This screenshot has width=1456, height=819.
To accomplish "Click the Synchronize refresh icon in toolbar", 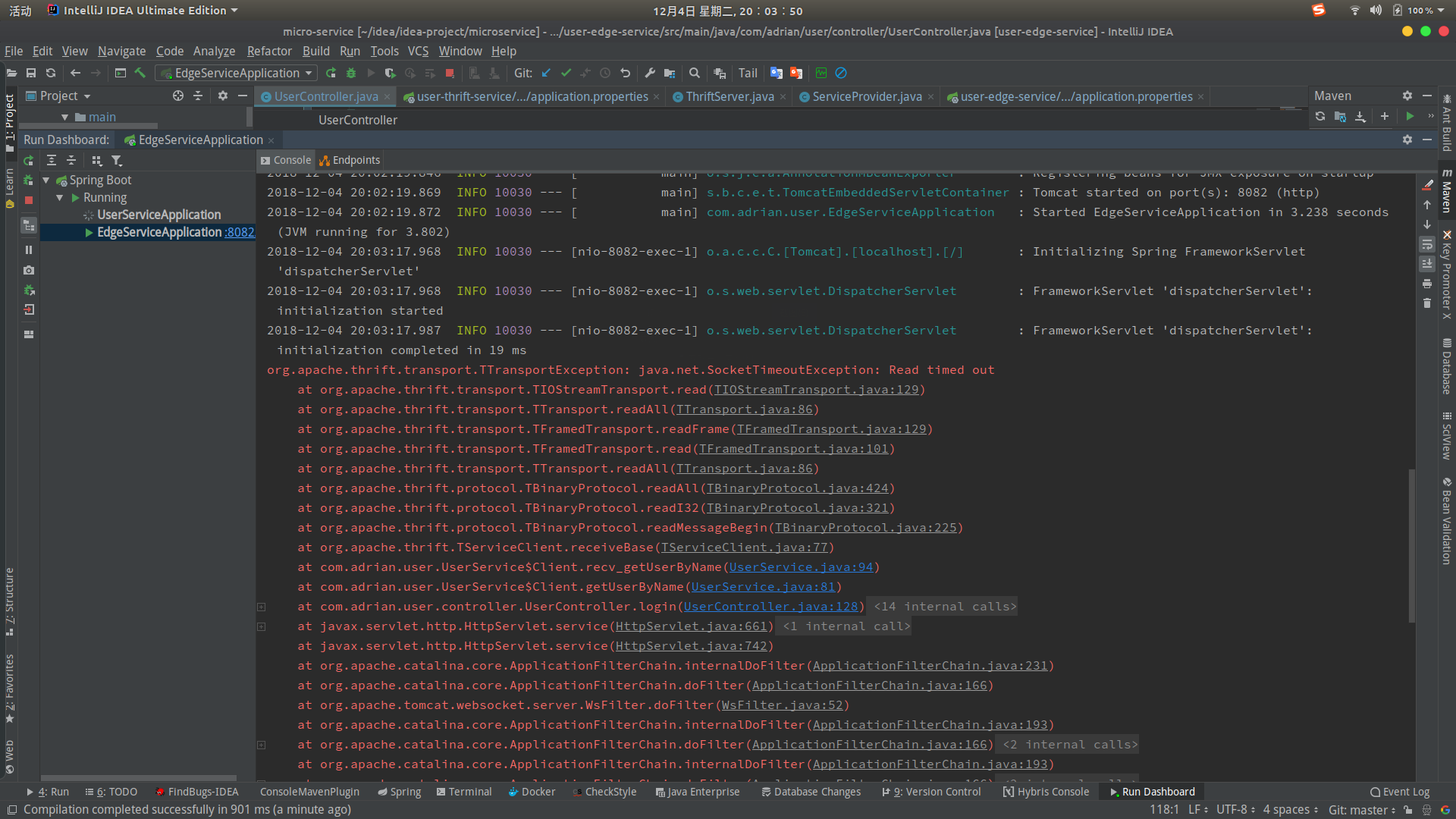I will (x=51, y=73).
